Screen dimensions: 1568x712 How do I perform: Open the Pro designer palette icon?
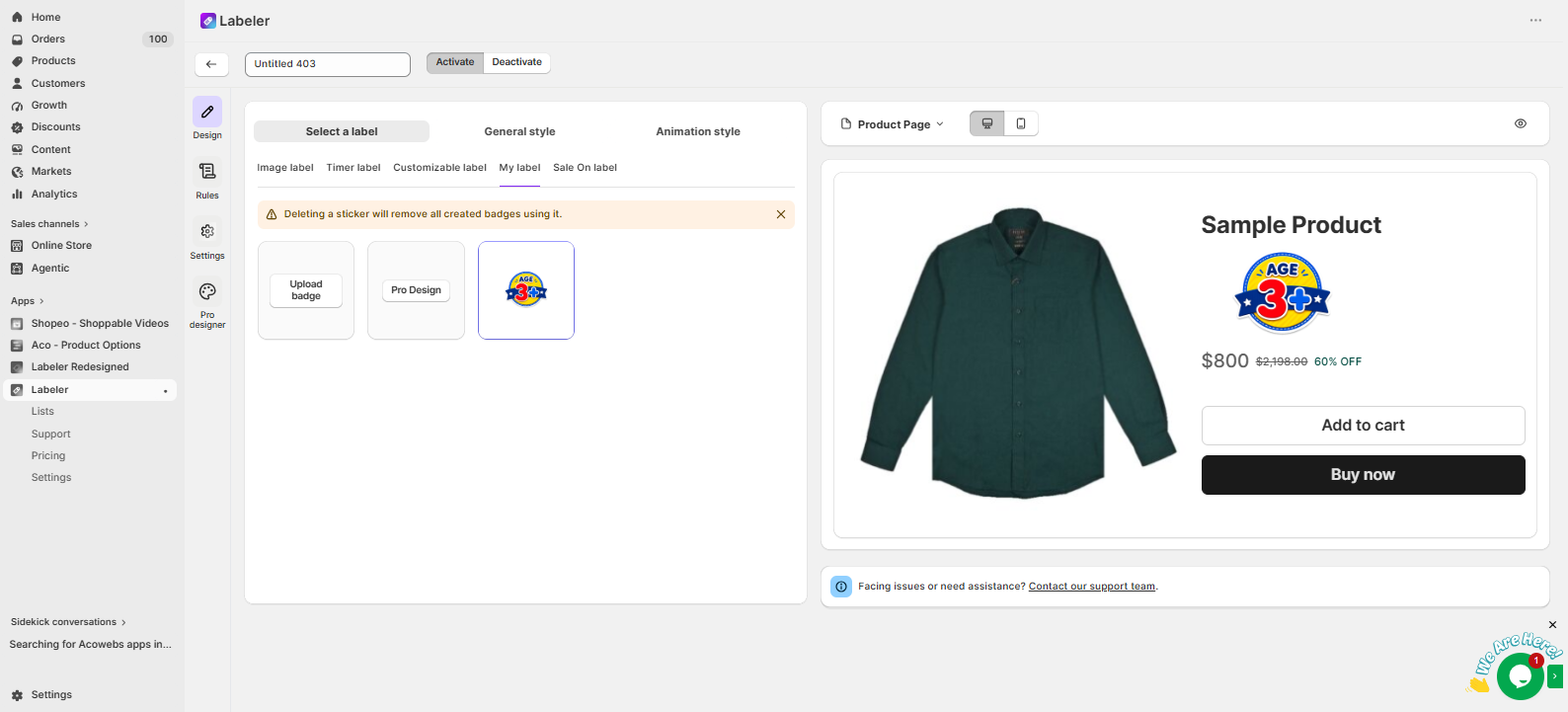coord(207,291)
